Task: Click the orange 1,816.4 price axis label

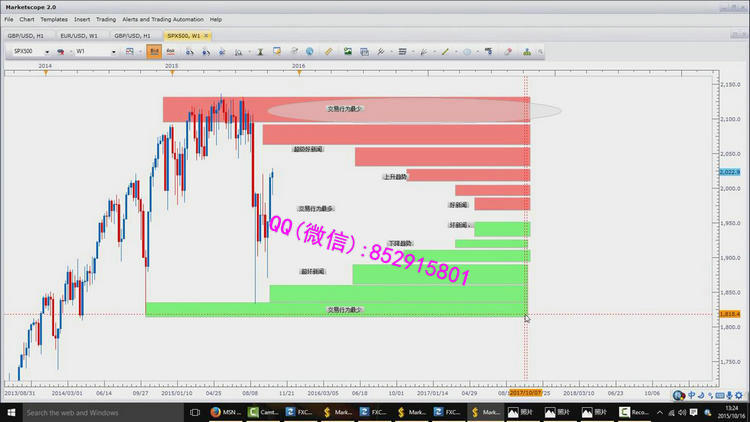Action: click(x=729, y=314)
